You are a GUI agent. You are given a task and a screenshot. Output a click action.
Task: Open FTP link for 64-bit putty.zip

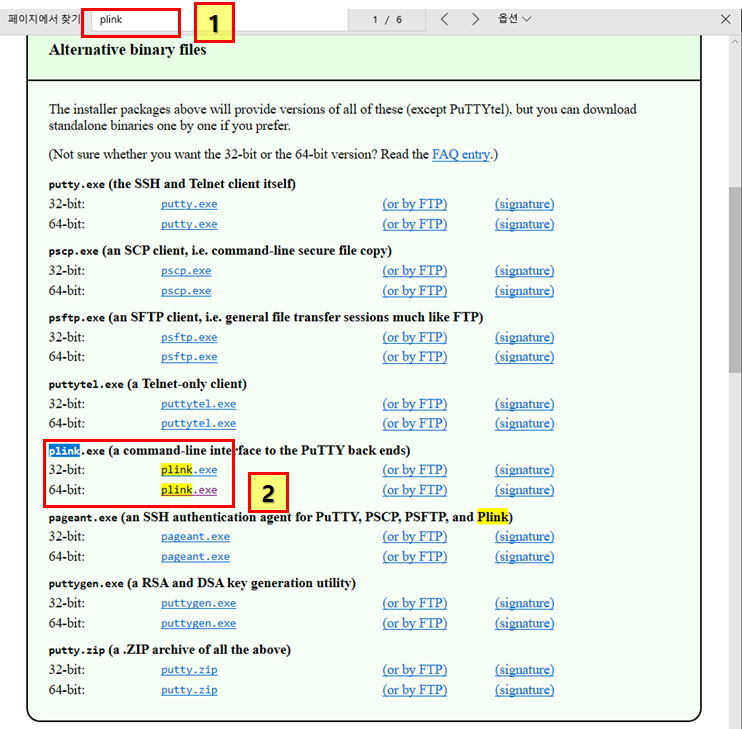point(415,690)
